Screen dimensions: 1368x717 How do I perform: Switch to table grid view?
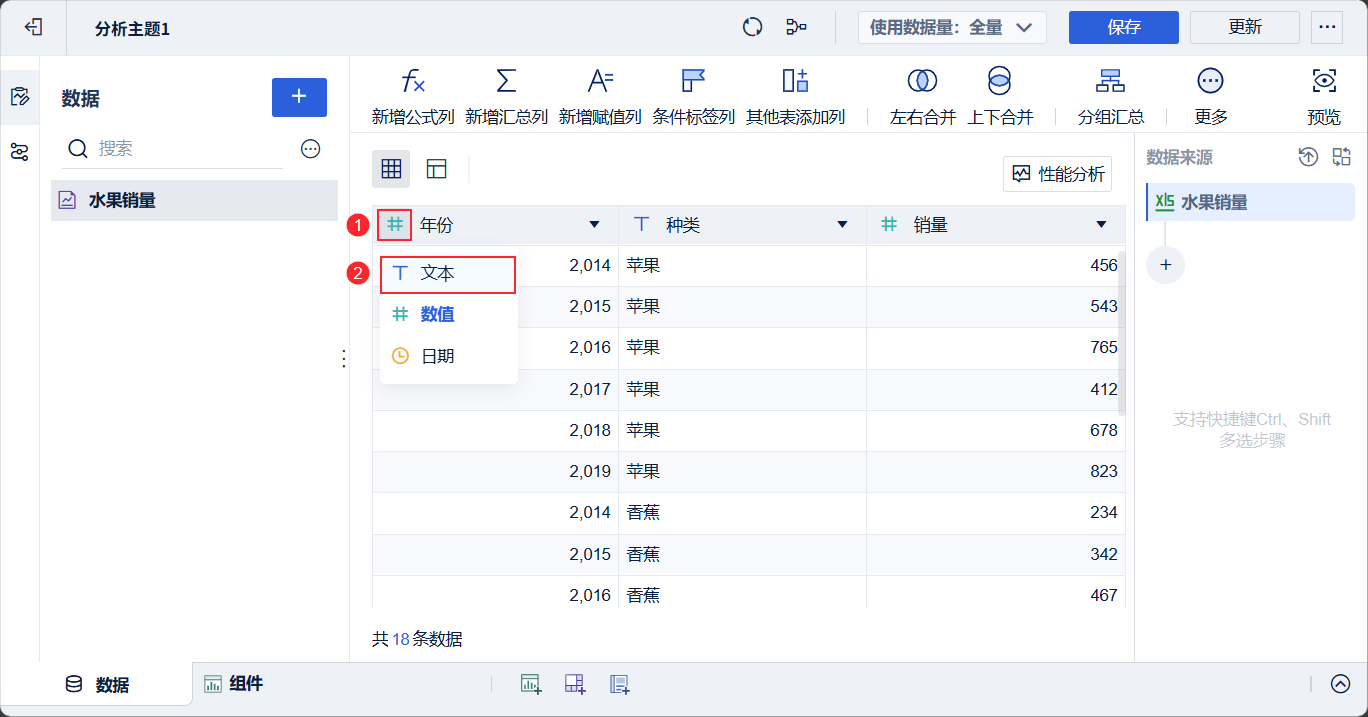(x=391, y=169)
